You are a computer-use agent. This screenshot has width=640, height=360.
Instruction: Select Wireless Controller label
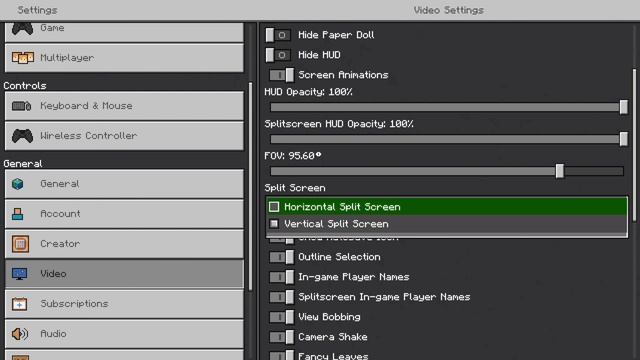(89, 136)
